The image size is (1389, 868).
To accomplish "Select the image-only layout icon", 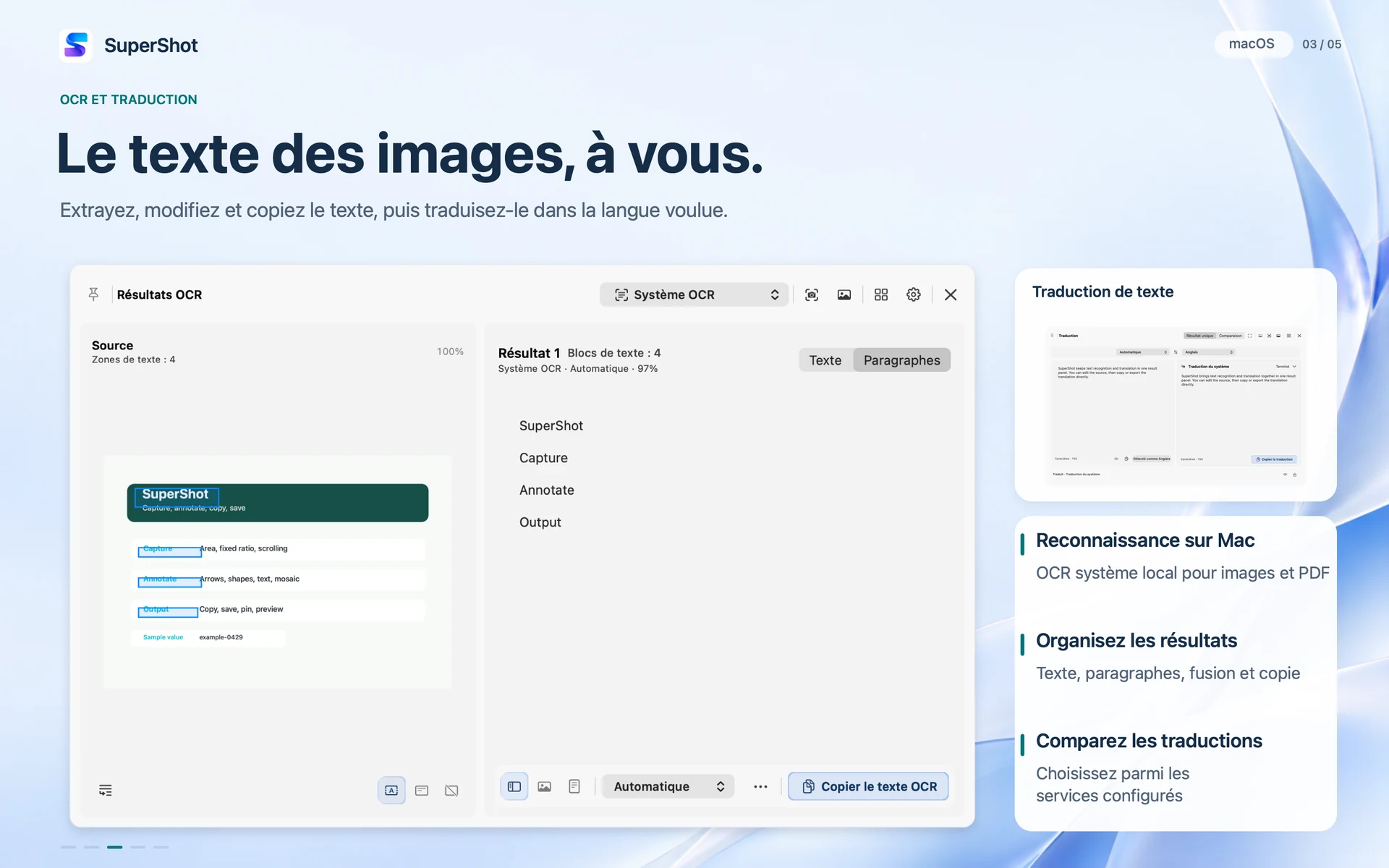I will coord(545,786).
